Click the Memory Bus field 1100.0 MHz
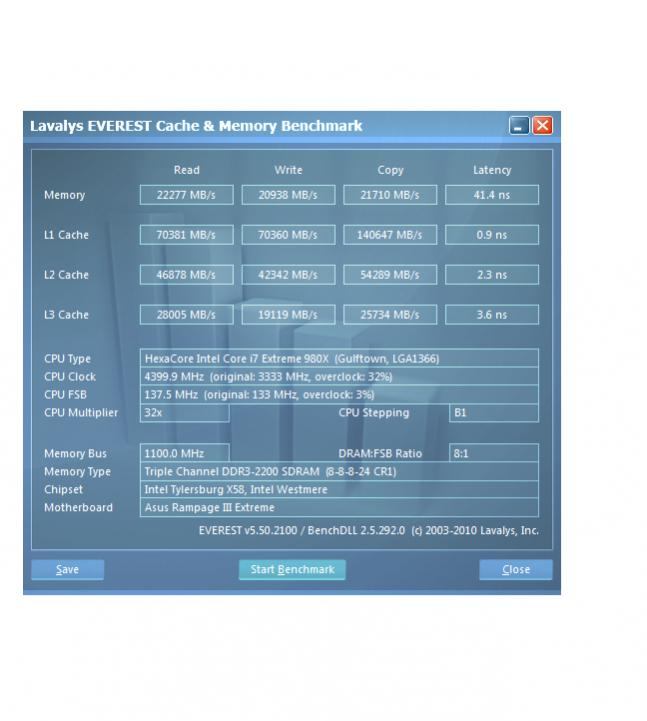Screen dimensions: 647x721 184,453
